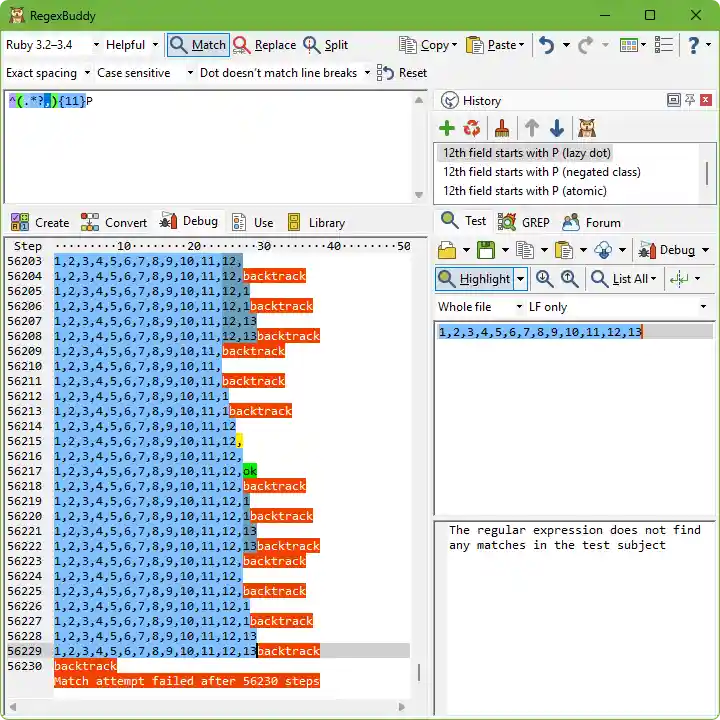Viewport: 720px width, 720px height.
Task: Open the Create tab
Action: tap(40, 223)
